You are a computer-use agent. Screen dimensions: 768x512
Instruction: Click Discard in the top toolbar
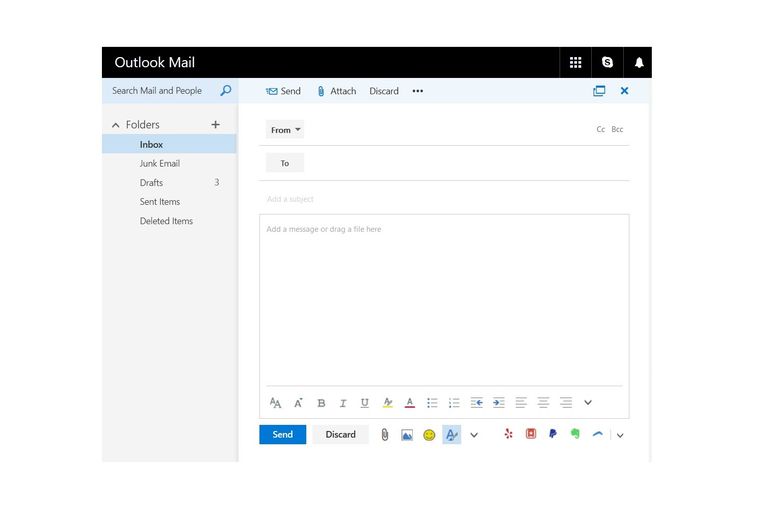click(x=384, y=91)
